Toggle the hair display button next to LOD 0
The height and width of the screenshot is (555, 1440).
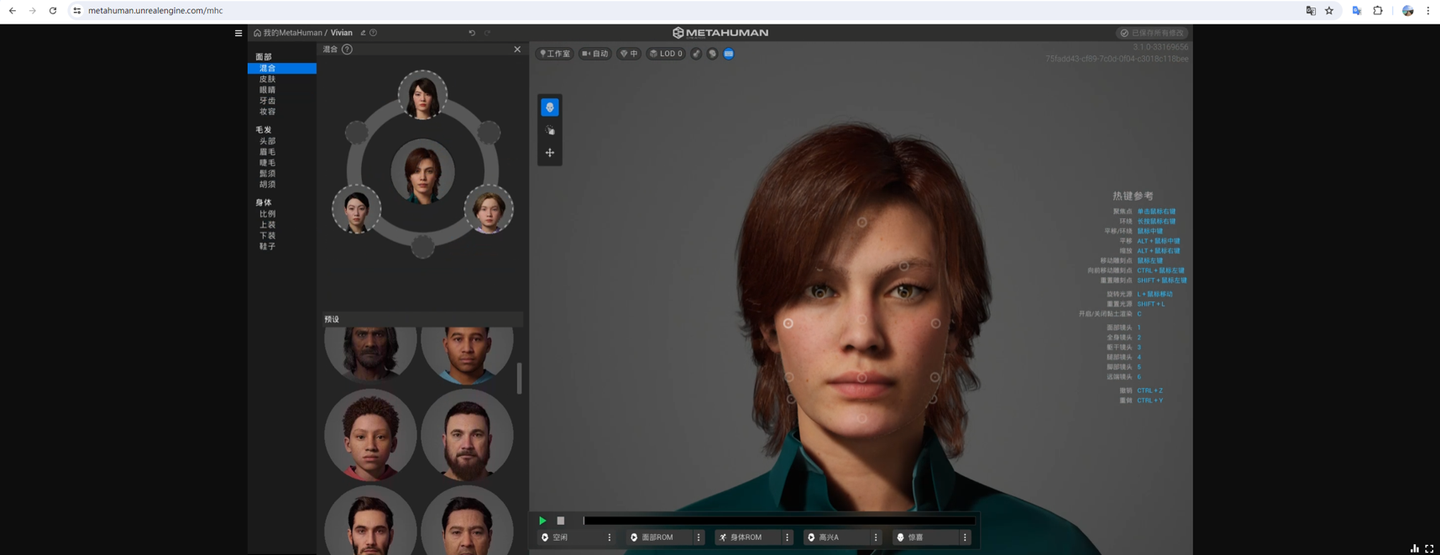tap(696, 54)
